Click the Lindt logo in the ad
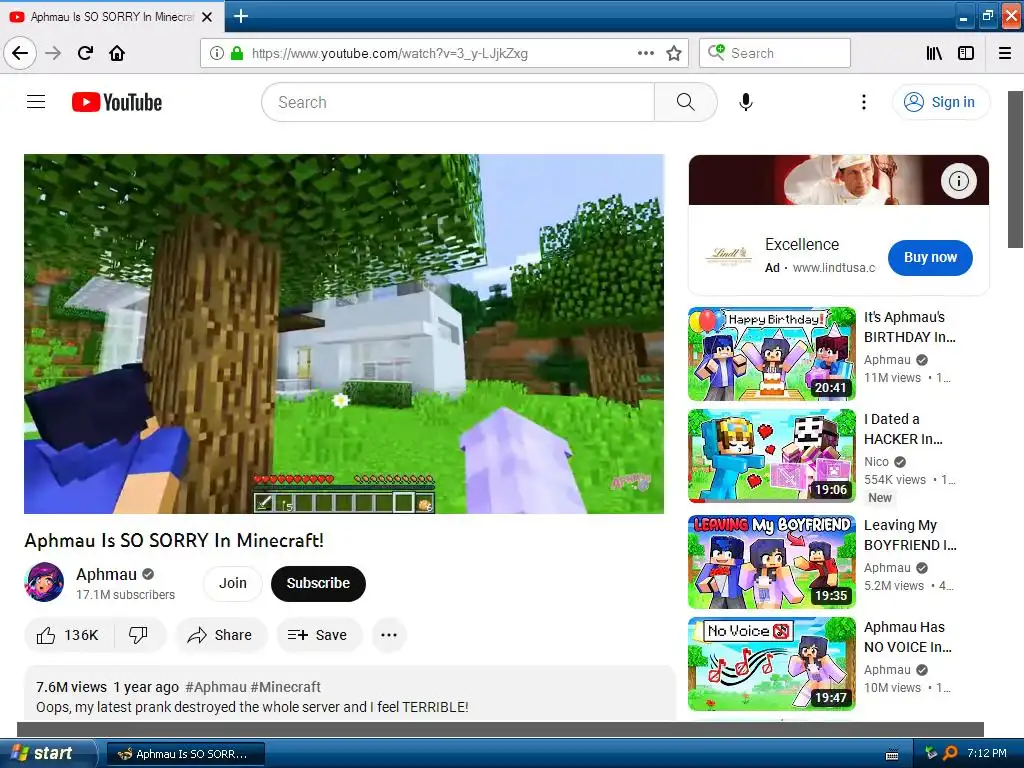Image resolution: width=1024 pixels, height=768 pixels. (x=729, y=255)
